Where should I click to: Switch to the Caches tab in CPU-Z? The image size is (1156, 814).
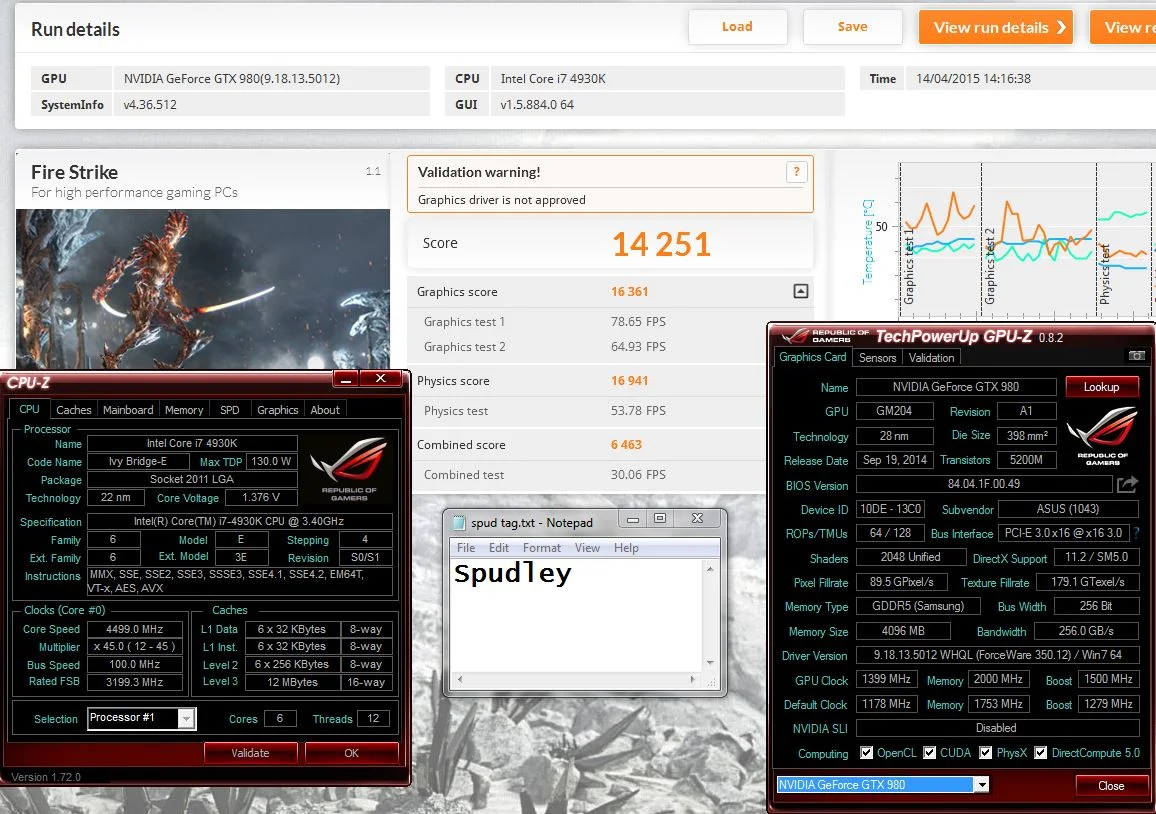point(74,410)
